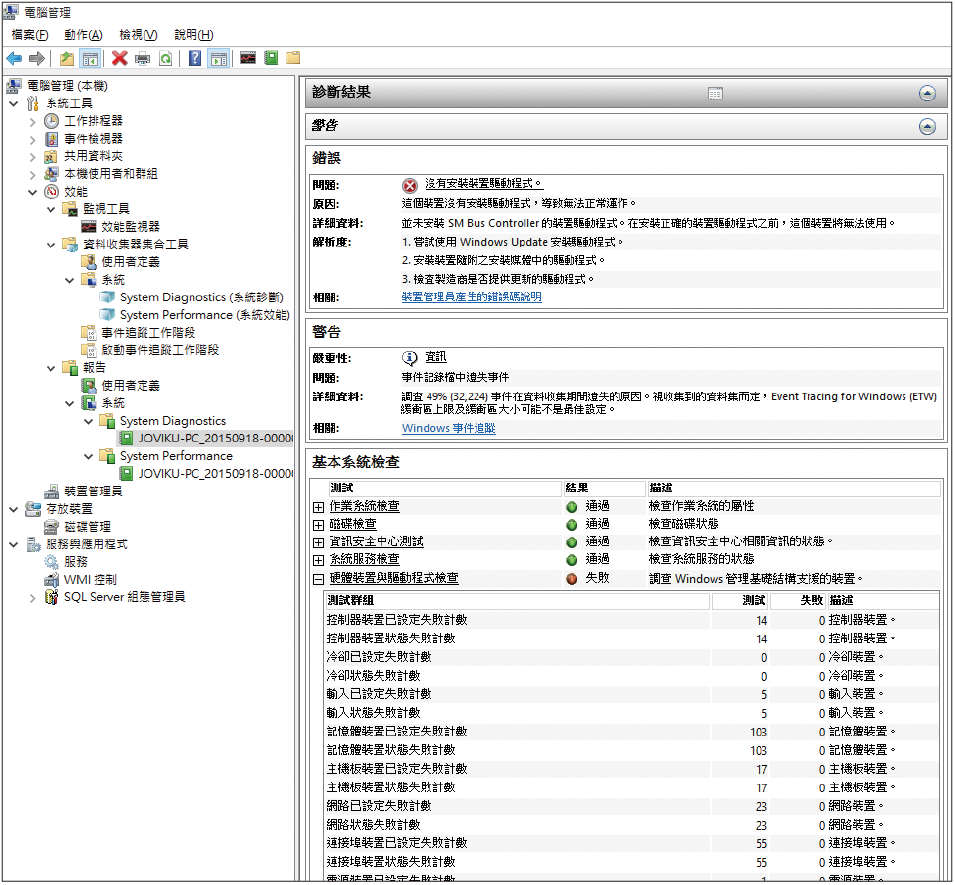Viewport: 955px width, 885px height.
Task: Select 磁碟管理 in the tree
Action: 88,526
